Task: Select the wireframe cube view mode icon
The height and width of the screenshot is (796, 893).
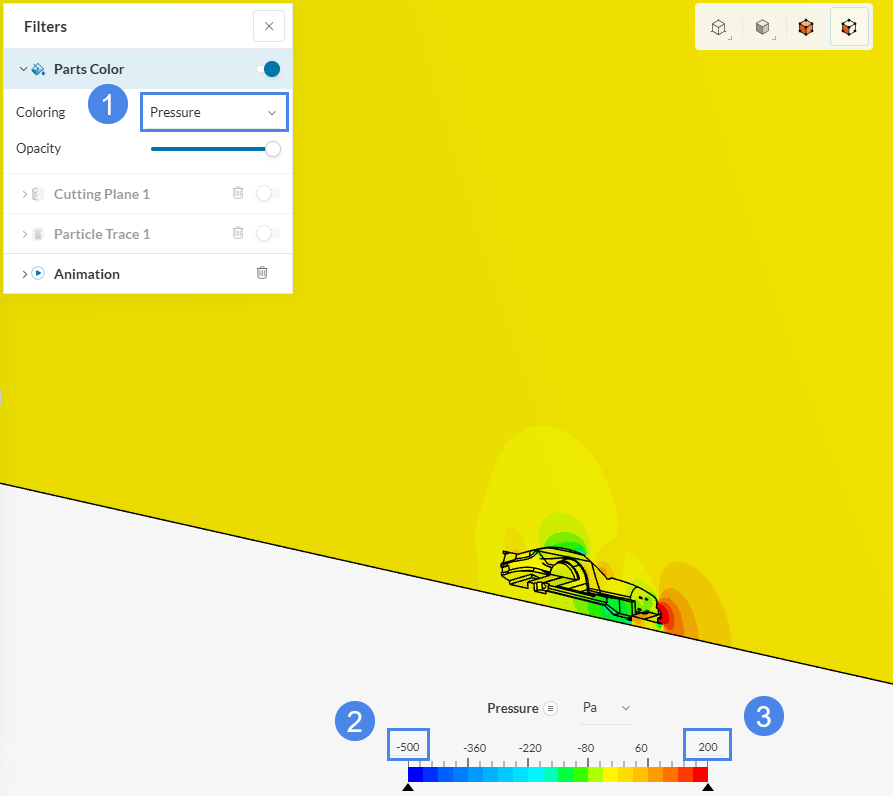Action: (x=718, y=28)
